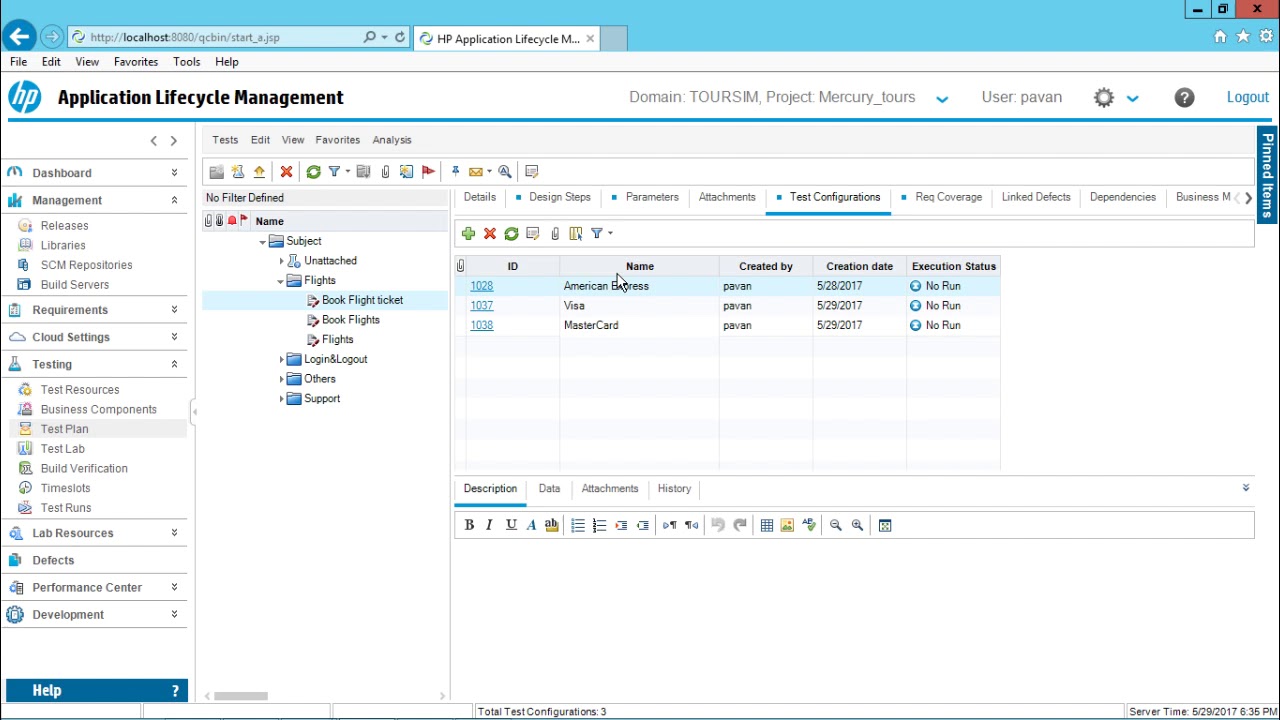Screen dimensions: 1280x720
Task: Click the blue Help button at sidebar bottom
Action: click(x=97, y=691)
